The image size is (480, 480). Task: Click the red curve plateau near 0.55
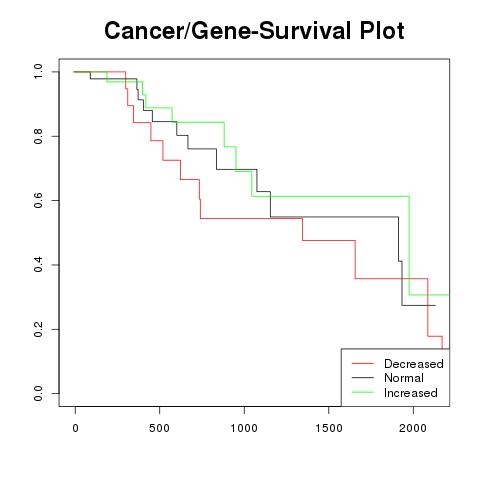tap(251, 218)
